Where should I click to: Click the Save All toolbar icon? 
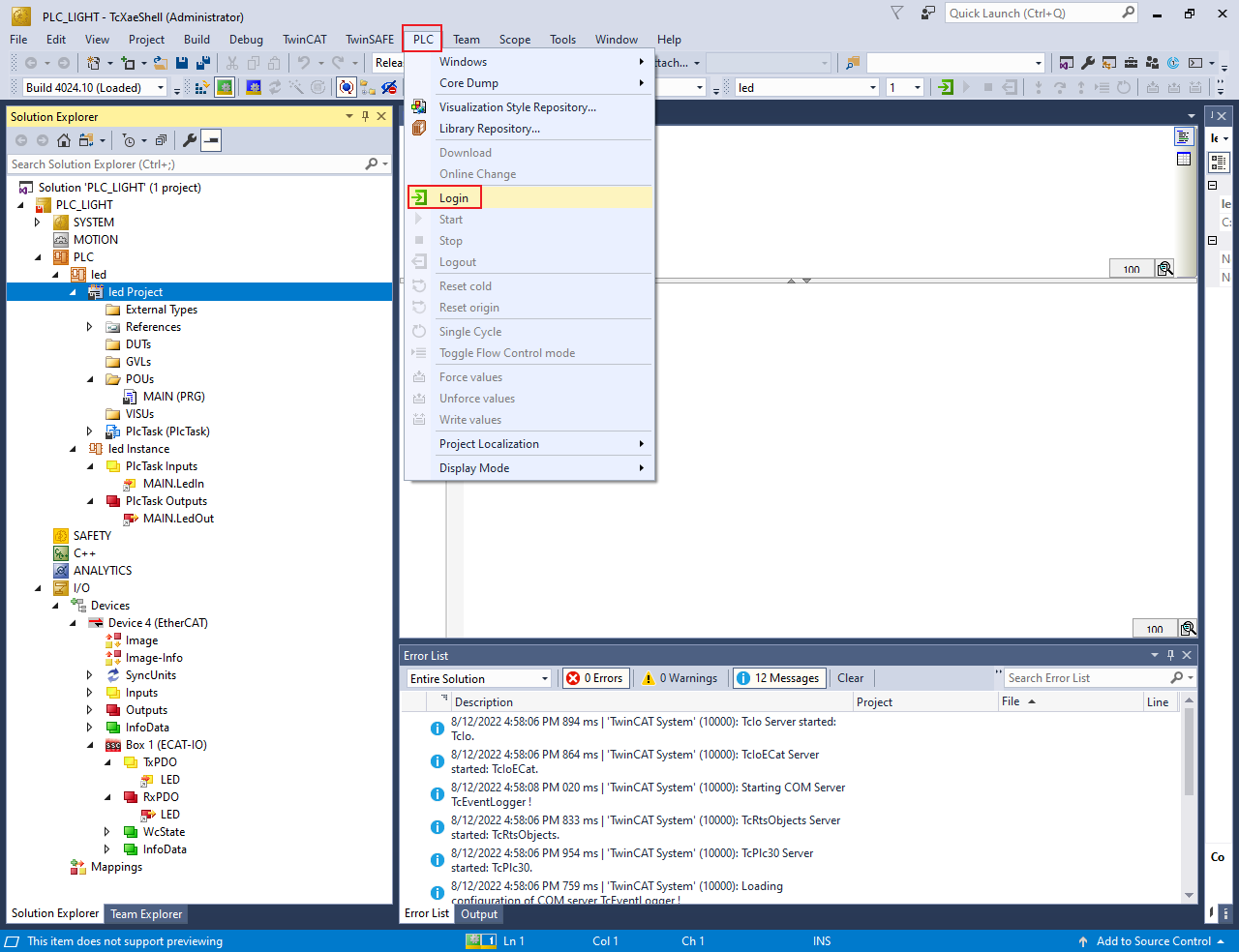[203, 63]
